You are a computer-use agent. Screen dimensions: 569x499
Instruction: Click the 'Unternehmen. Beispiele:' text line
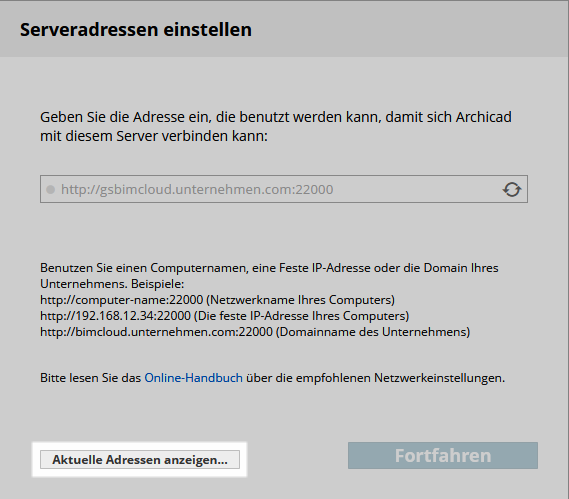(x=112, y=284)
